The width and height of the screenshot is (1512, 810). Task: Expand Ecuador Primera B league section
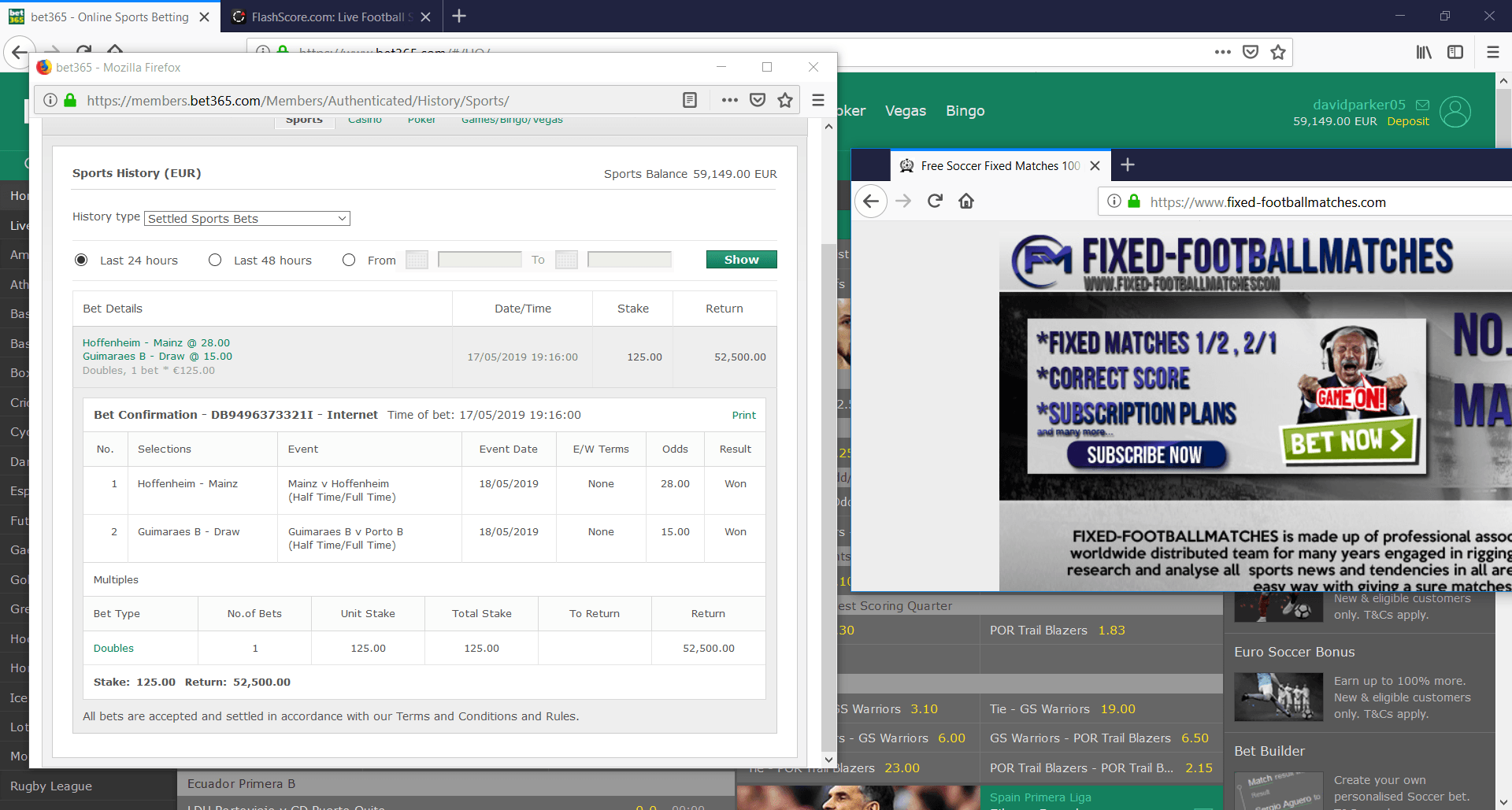pyautogui.click(x=457, y=784)
